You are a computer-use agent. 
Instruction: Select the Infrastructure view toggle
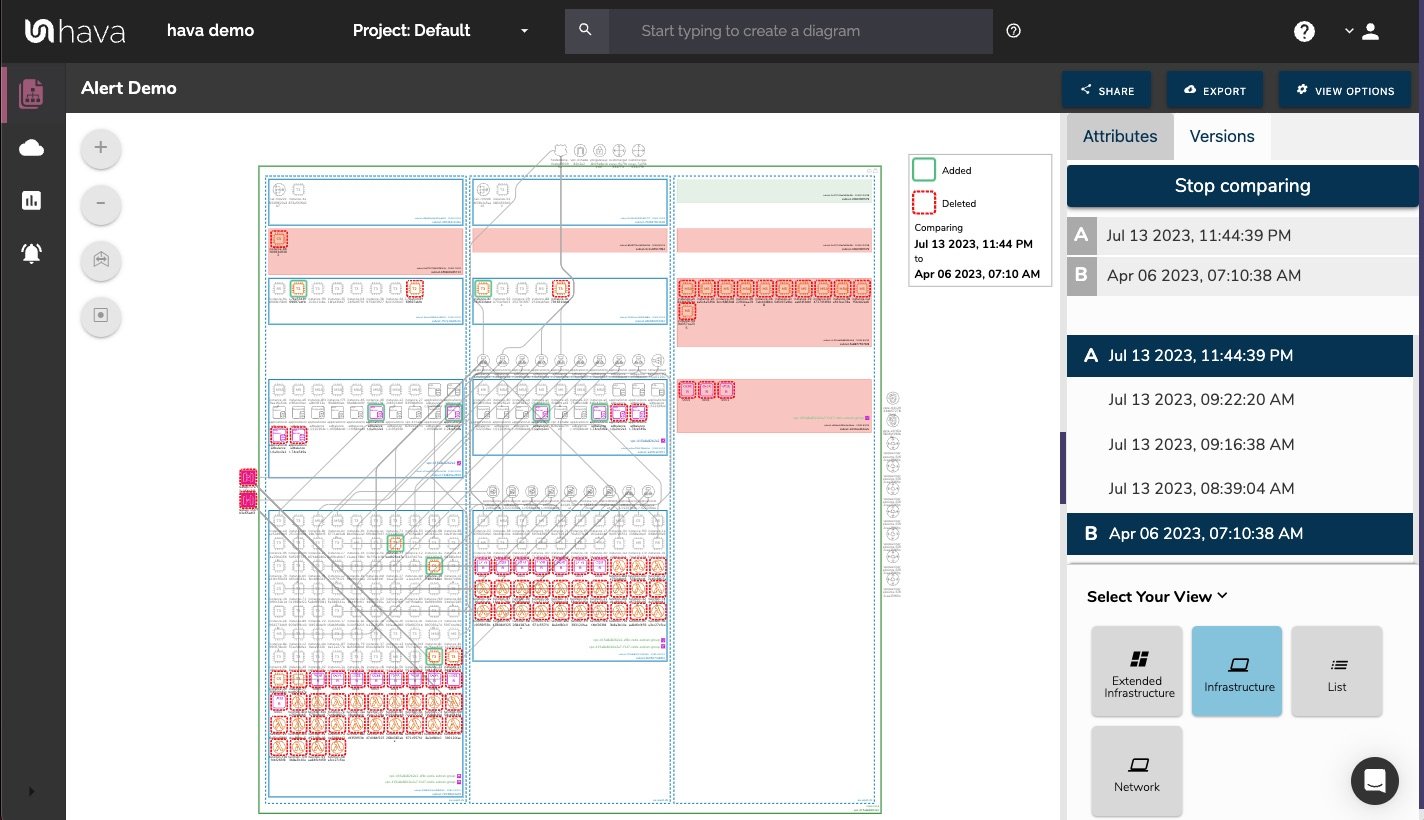pos(1237,671)
